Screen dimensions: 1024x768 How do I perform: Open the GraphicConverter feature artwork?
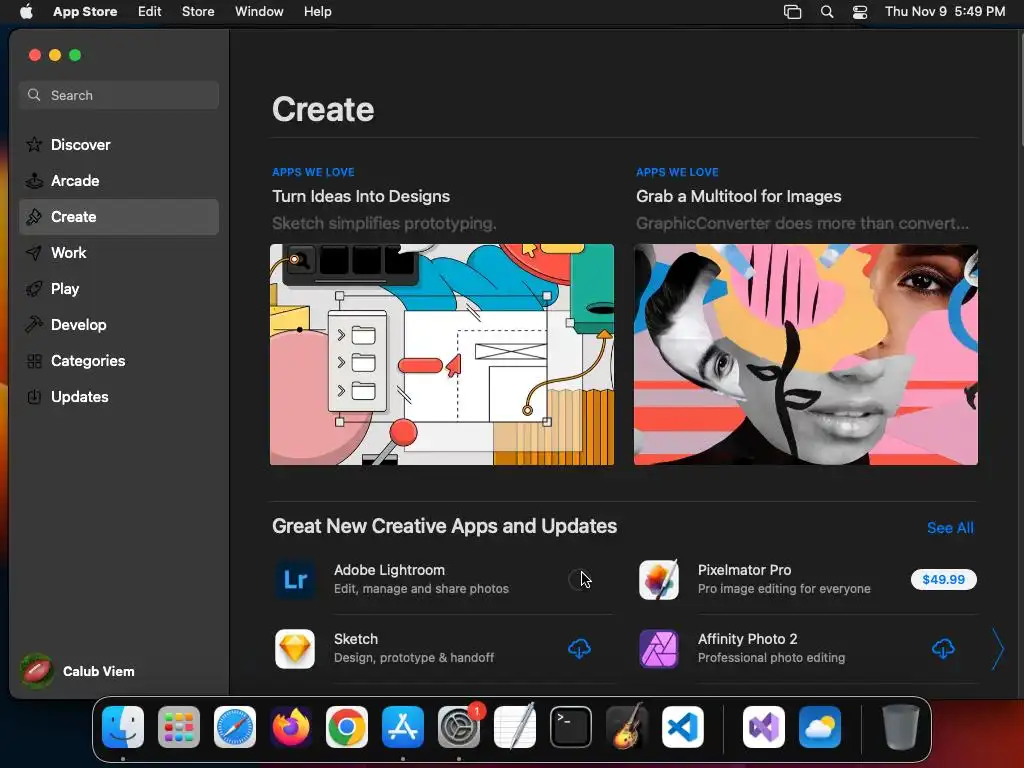click(x=806, y=355)
